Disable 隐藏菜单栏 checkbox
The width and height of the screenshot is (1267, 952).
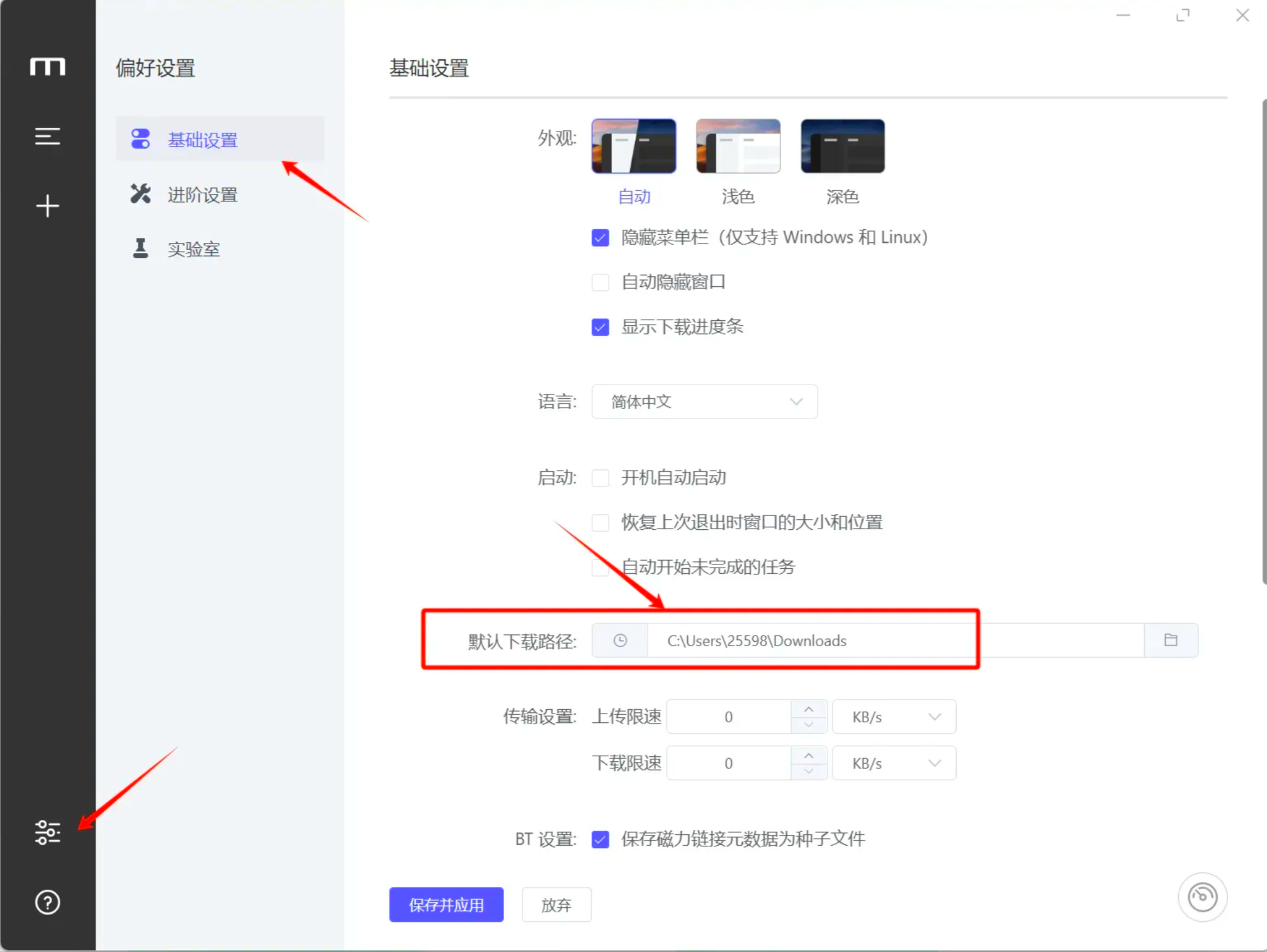pyautogui.click(x=600, y=238)
